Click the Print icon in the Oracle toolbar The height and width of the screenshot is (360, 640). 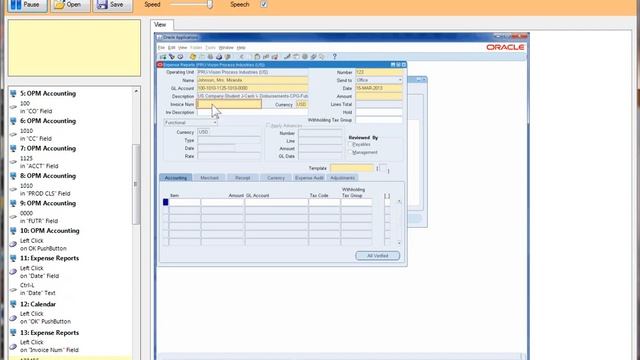click(219, 57)
